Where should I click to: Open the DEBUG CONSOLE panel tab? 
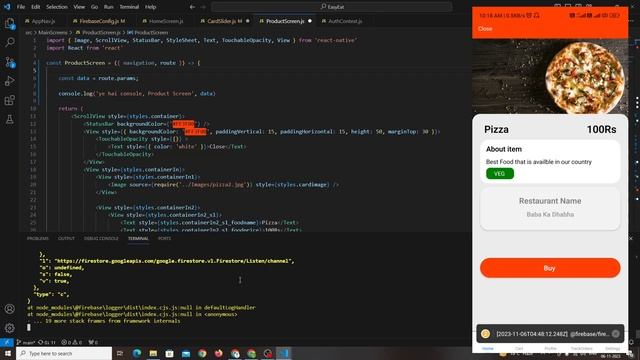coord(101,238)
